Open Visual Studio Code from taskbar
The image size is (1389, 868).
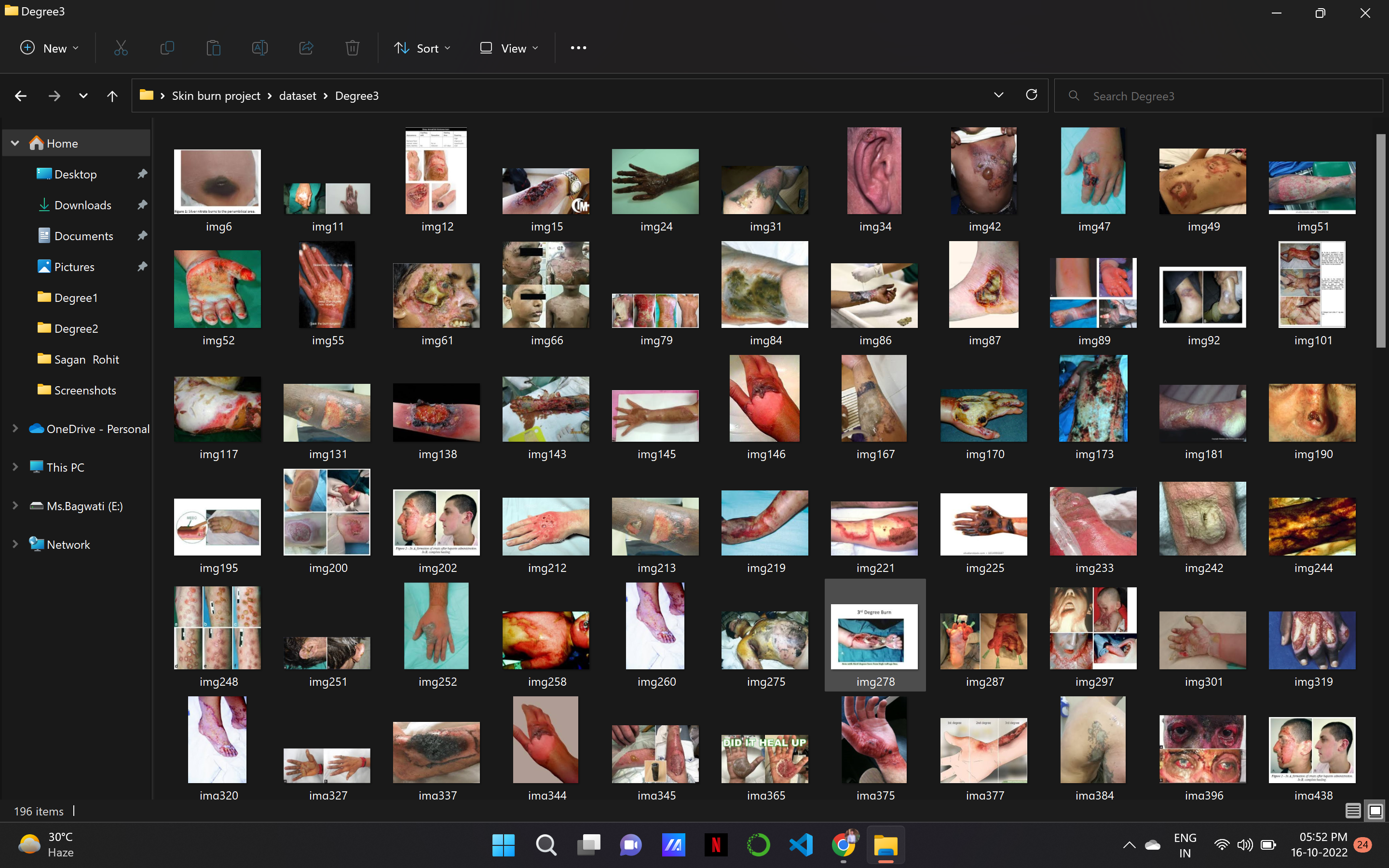tap(801, 844)
